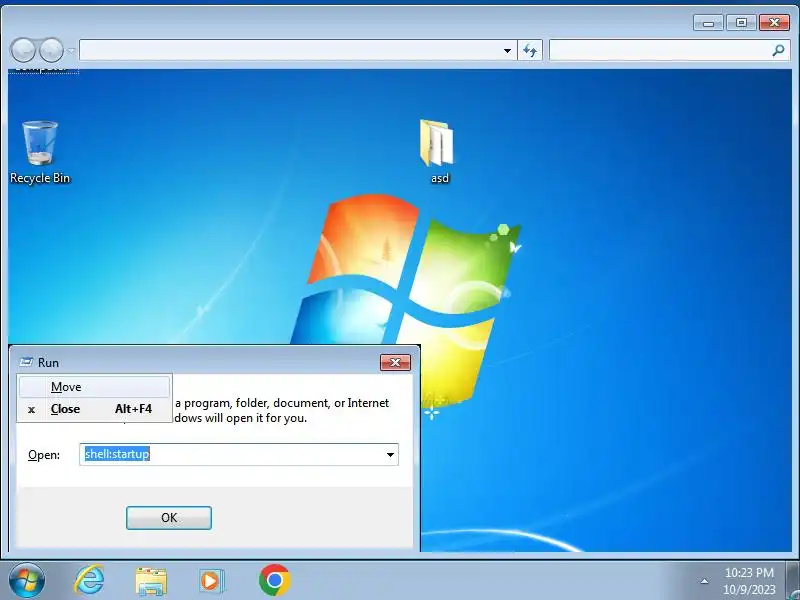Screen dimensions: 800x600
Task: Expand the address bar history dropdown
Action: point(507,51)
